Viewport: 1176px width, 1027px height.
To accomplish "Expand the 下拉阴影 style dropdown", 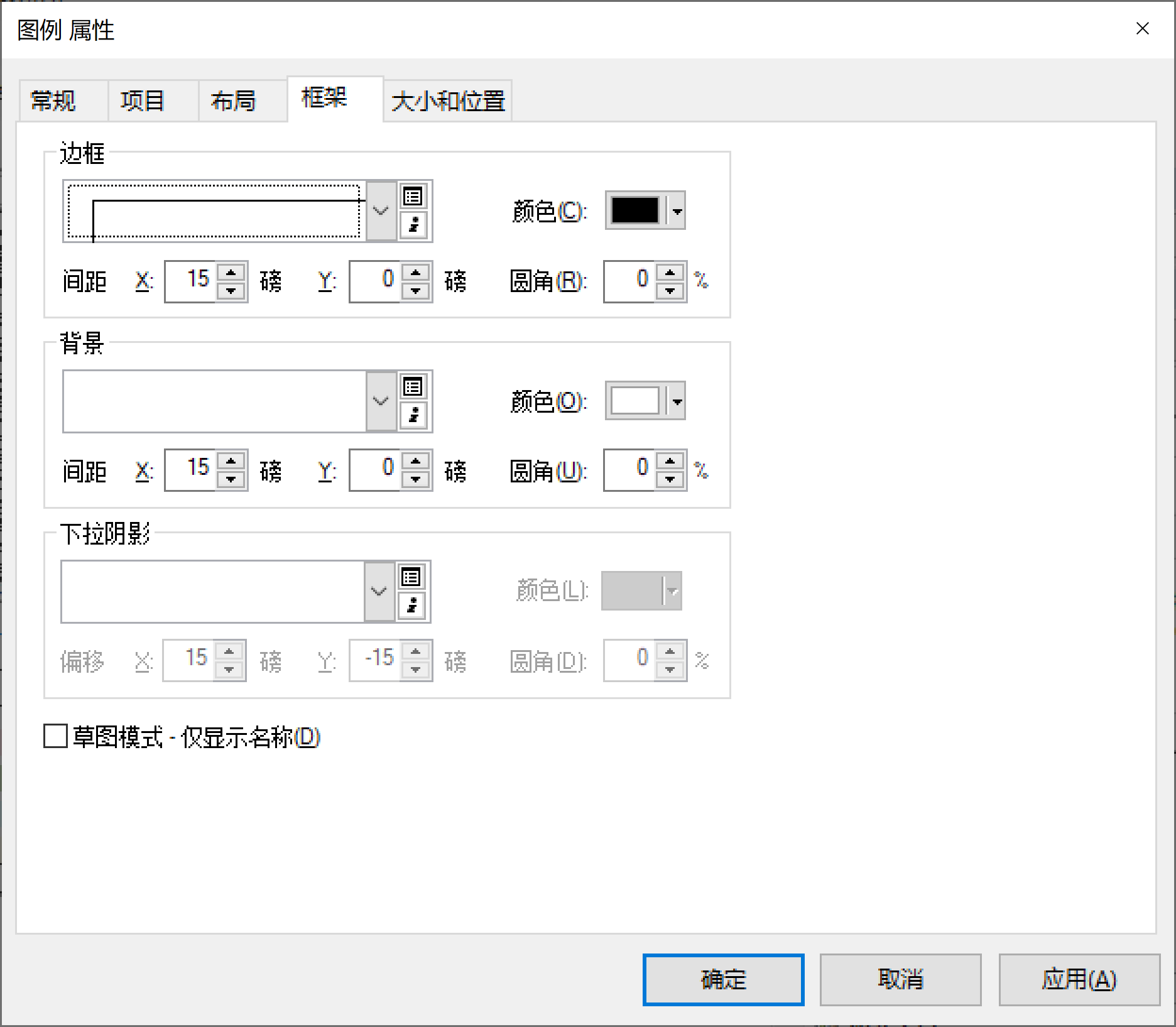I will [379, 592].
